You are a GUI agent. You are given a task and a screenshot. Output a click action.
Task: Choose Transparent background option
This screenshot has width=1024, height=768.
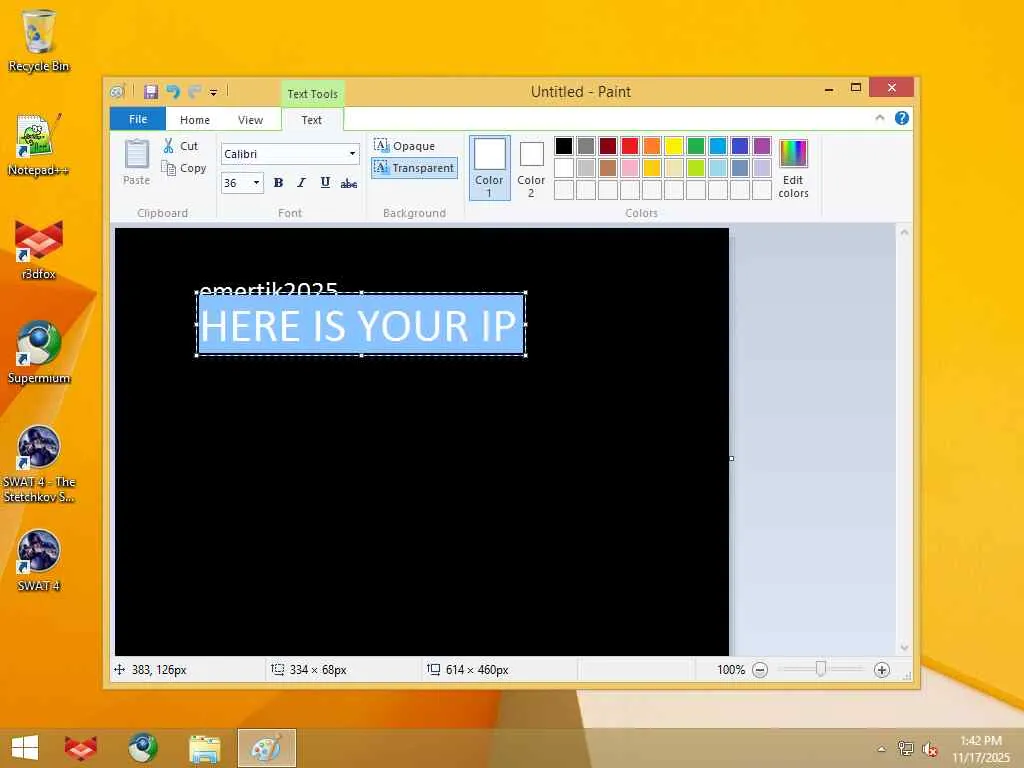[414, 168]
